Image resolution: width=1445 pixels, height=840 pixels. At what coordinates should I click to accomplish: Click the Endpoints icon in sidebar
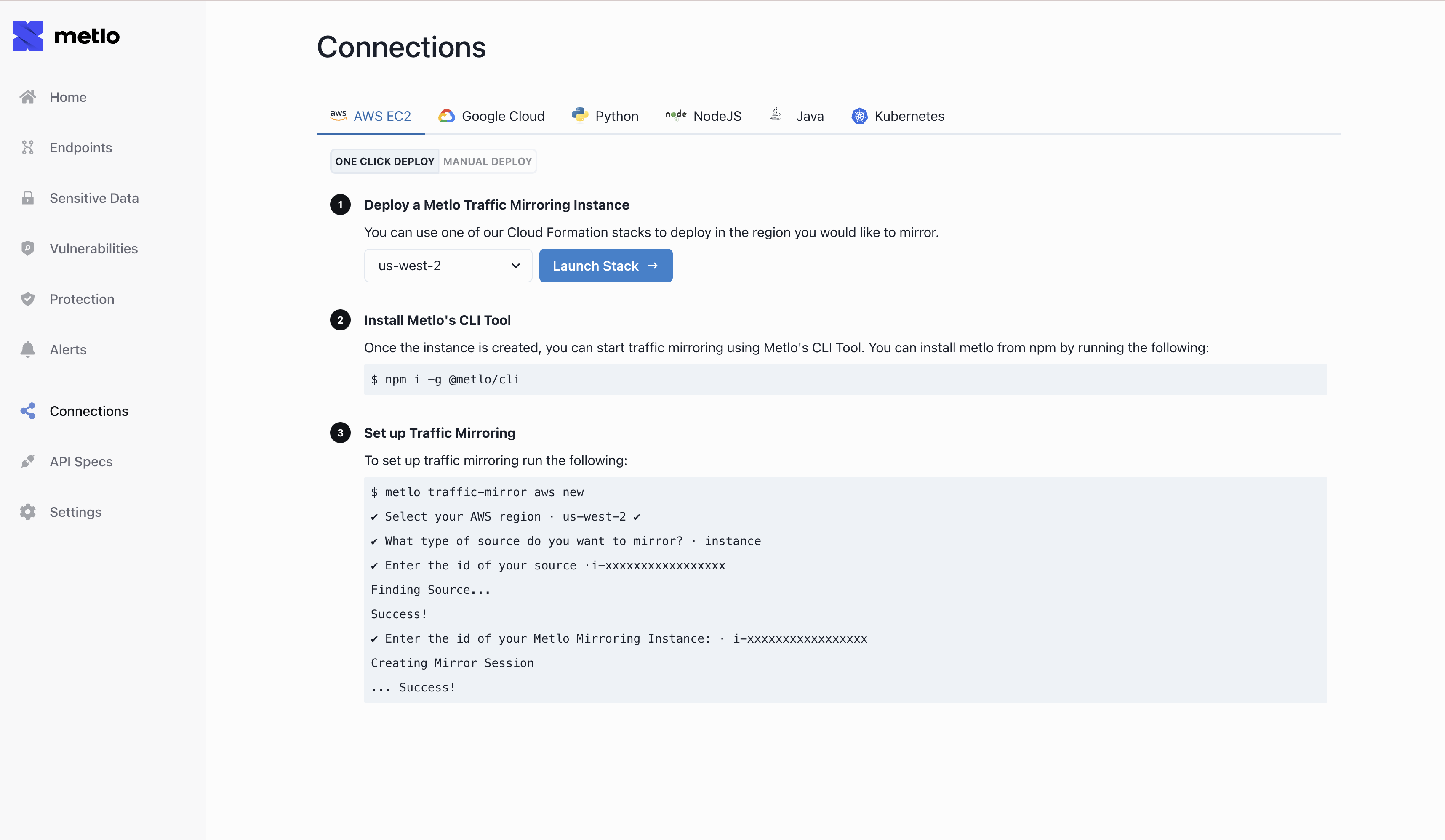click(x=27, y=147)
